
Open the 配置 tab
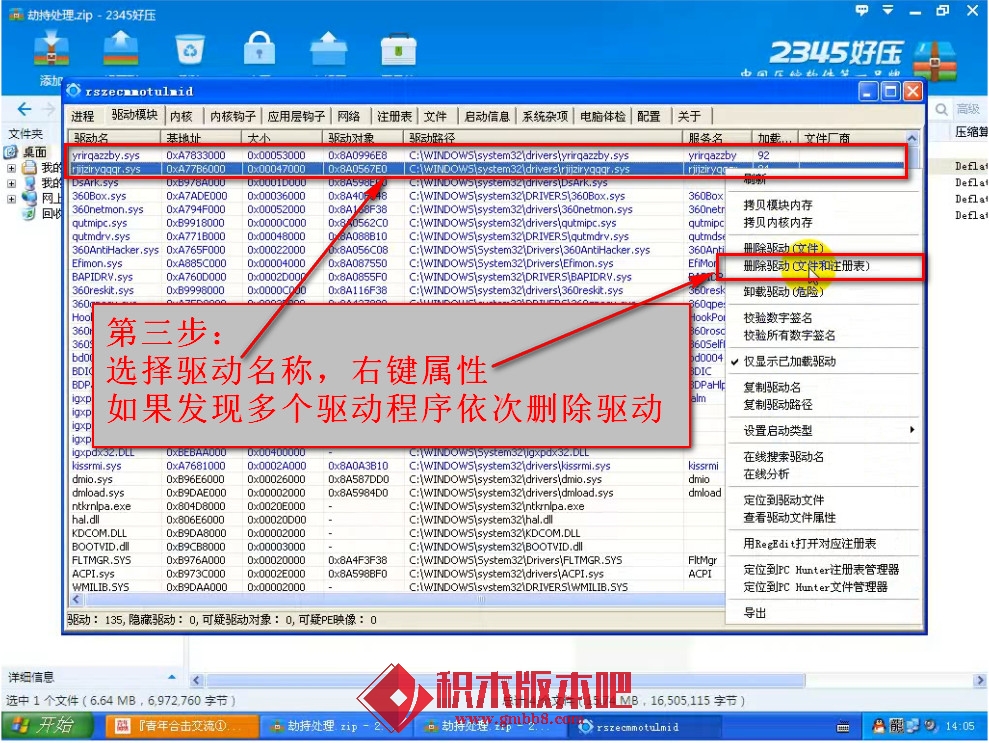649,116
